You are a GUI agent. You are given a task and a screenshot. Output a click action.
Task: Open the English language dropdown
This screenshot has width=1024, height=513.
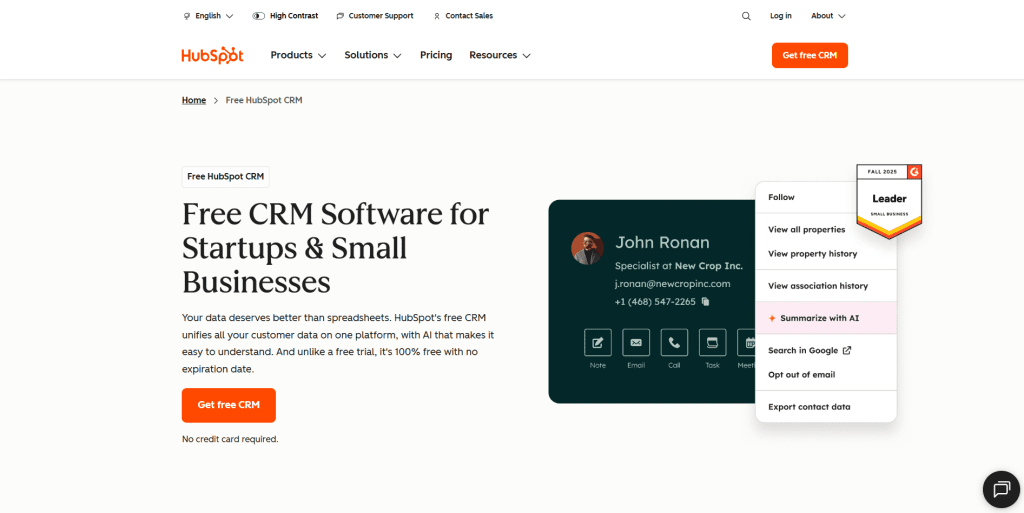208,16
